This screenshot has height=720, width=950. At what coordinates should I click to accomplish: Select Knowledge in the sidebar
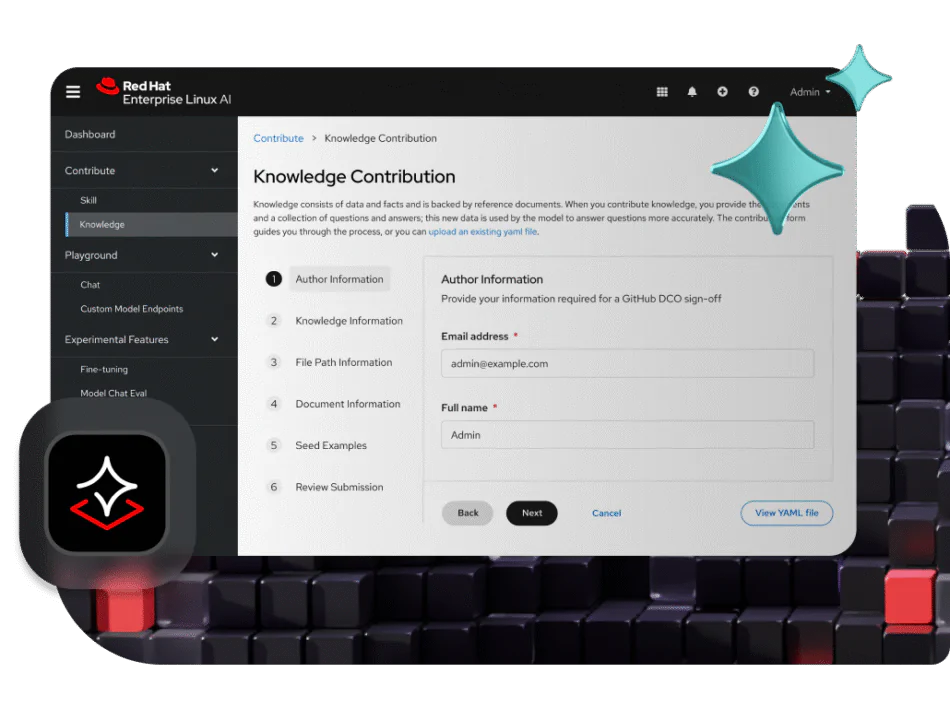pos(151,224)
